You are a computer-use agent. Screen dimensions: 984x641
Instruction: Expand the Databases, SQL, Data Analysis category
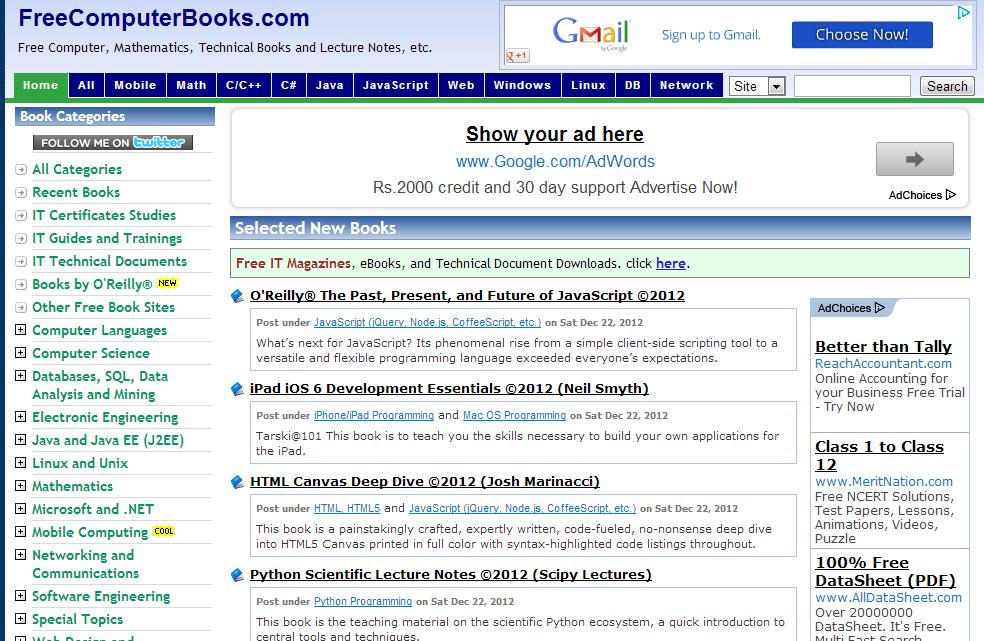[21, 375]
